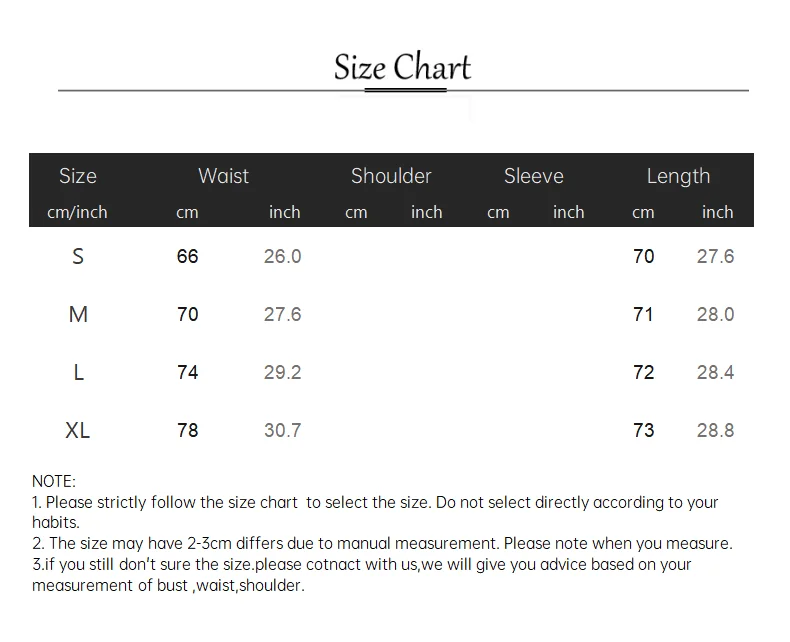Click length value 73 for XL
This screenshot has width=790, height=642.
pos(643,430)
